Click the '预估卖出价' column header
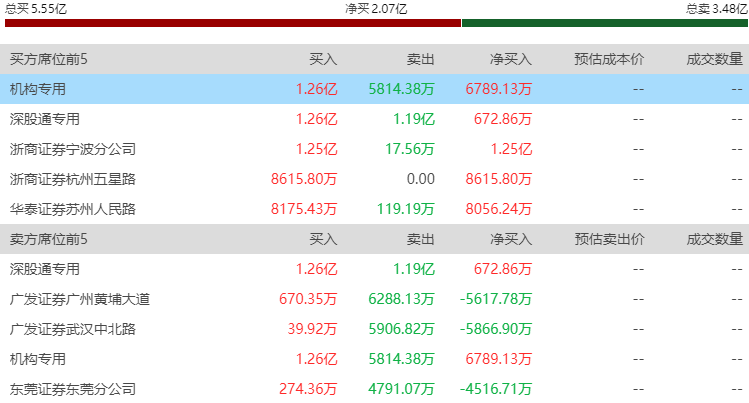This screenshot has width=749, height=403. (609, 239)
